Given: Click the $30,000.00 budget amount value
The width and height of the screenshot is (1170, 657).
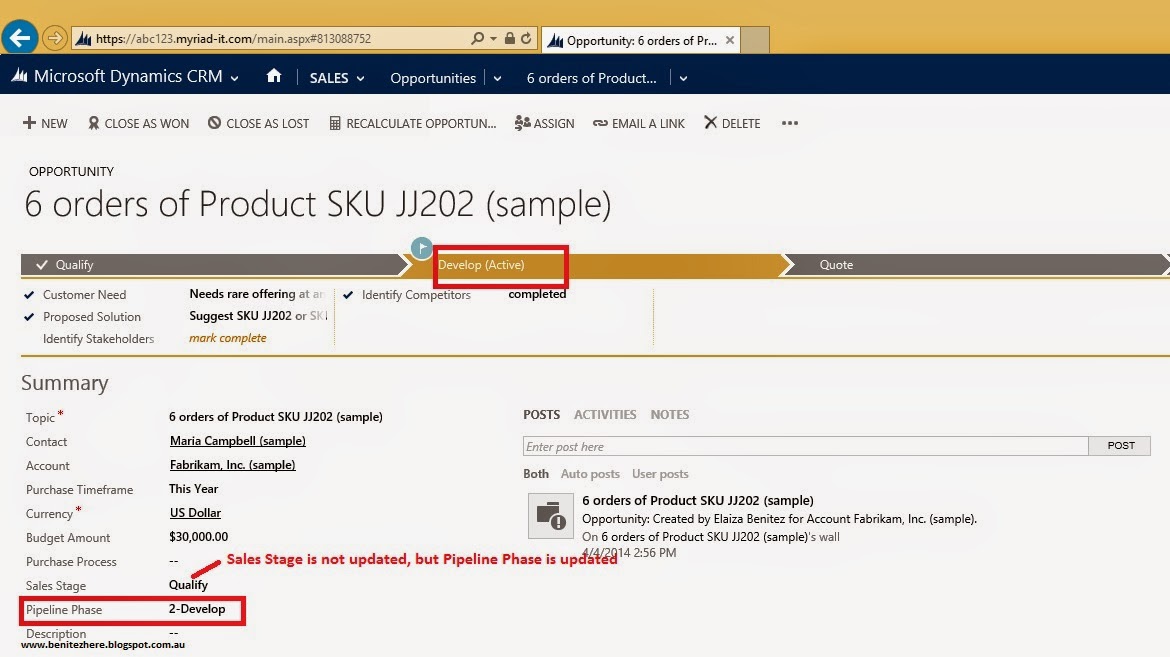Looking at the screenshot, I should [x=198, y=537].
